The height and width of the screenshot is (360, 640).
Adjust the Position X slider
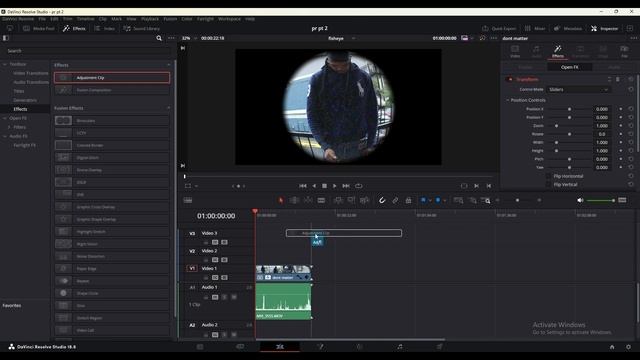pos(569,109)
